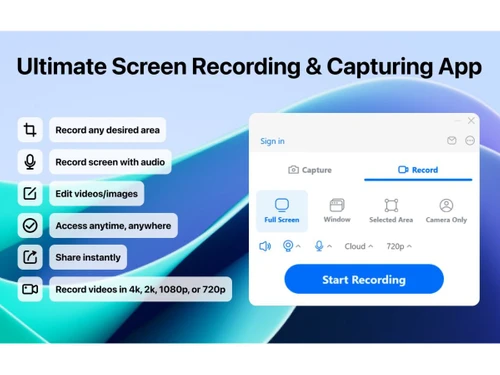Click the Record videos in 4k, 2k label
The height and width of the screenshot is (375, 500).
140,289
